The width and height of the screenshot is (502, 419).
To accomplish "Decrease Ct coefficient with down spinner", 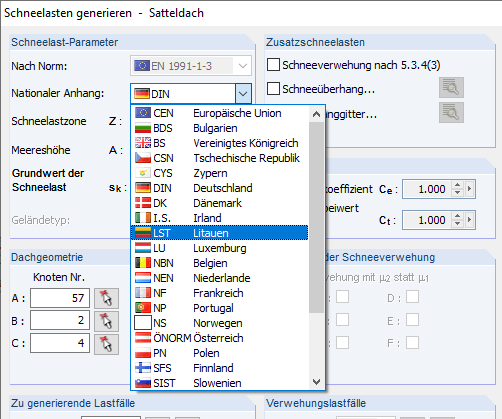I will pos(457,224).
